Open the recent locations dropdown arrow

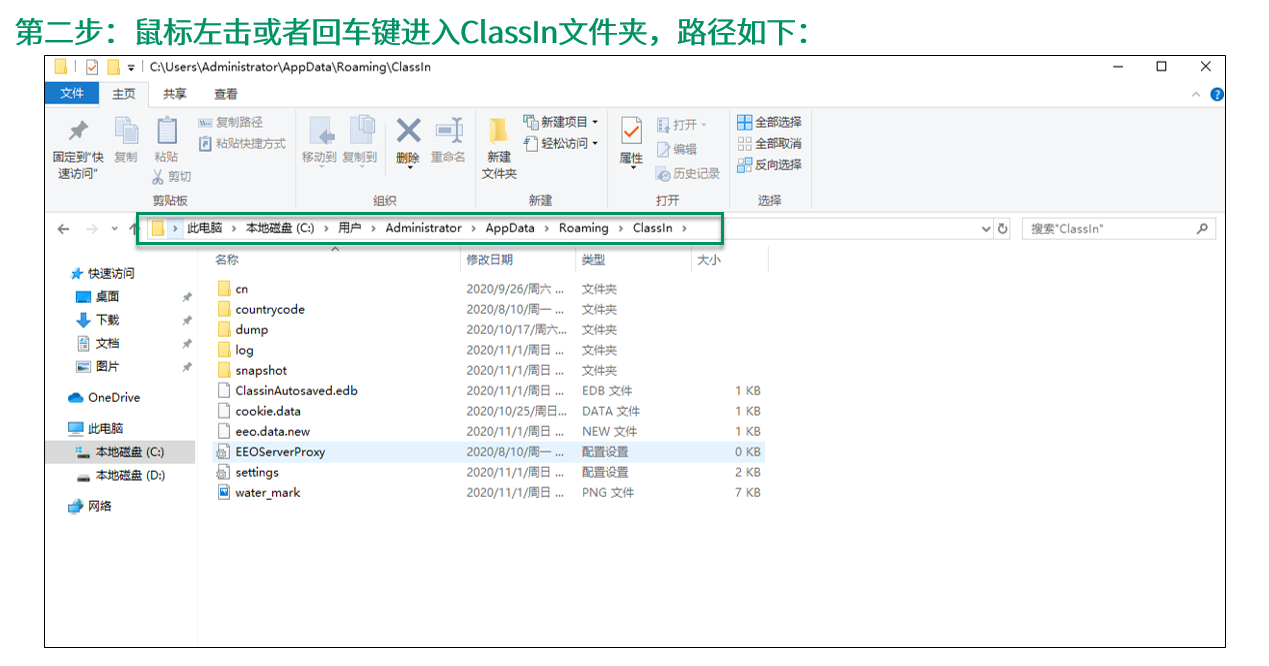click(x=114, y=229)
